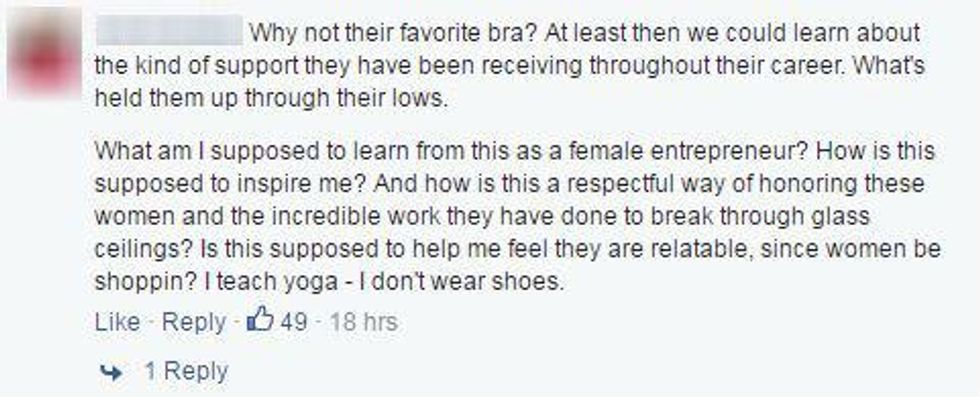Image resolution: width=980 pixels, height=397 pixels.
Task: Open the blurred commenter profile picture
Action: tap(44, 53)
